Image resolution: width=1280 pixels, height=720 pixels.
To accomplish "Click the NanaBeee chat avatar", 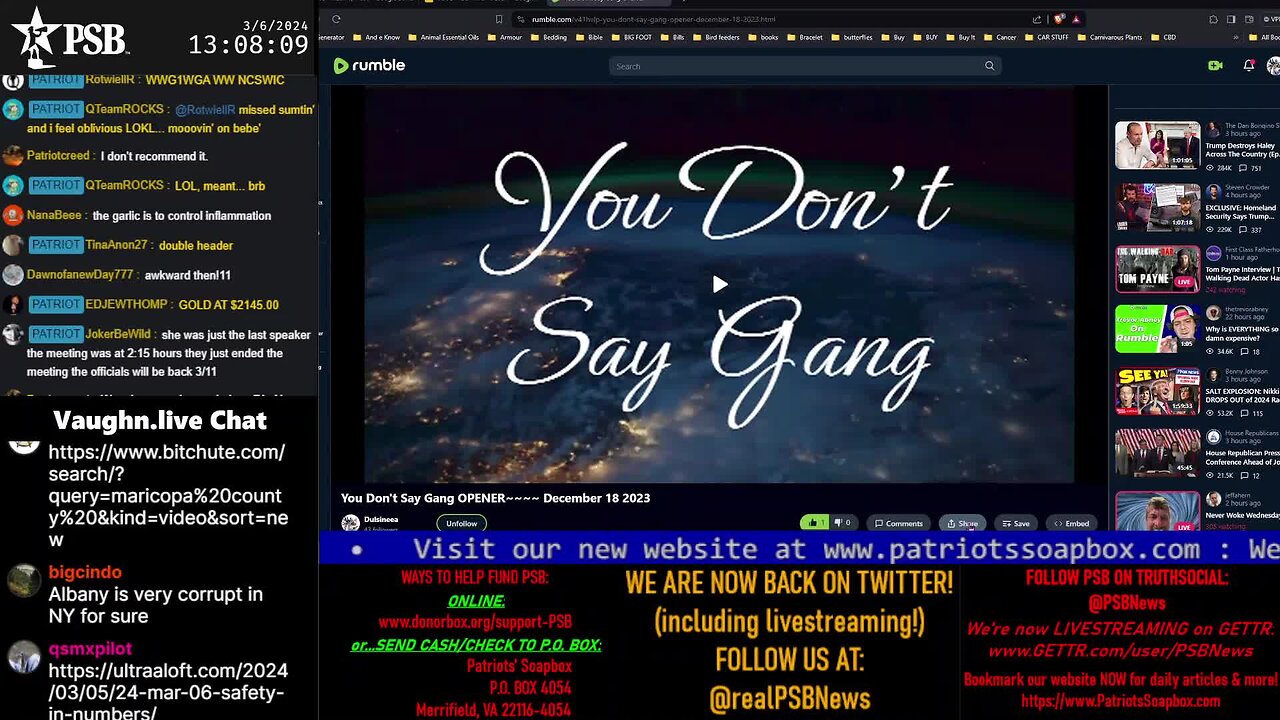I will click(x=12, y=215).
